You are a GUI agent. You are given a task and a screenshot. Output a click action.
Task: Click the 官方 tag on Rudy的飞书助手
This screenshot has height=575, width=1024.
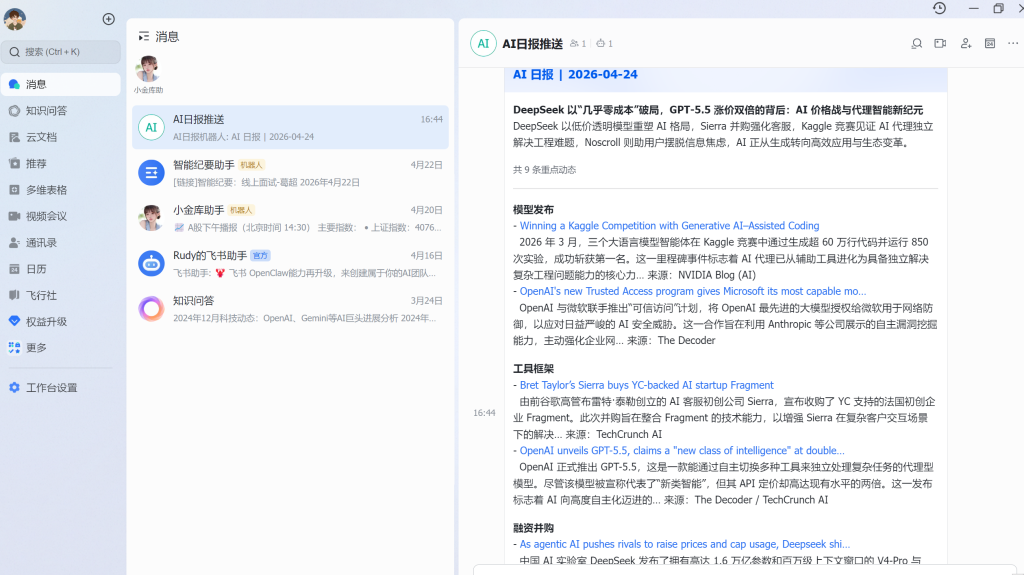coord(260,255)
